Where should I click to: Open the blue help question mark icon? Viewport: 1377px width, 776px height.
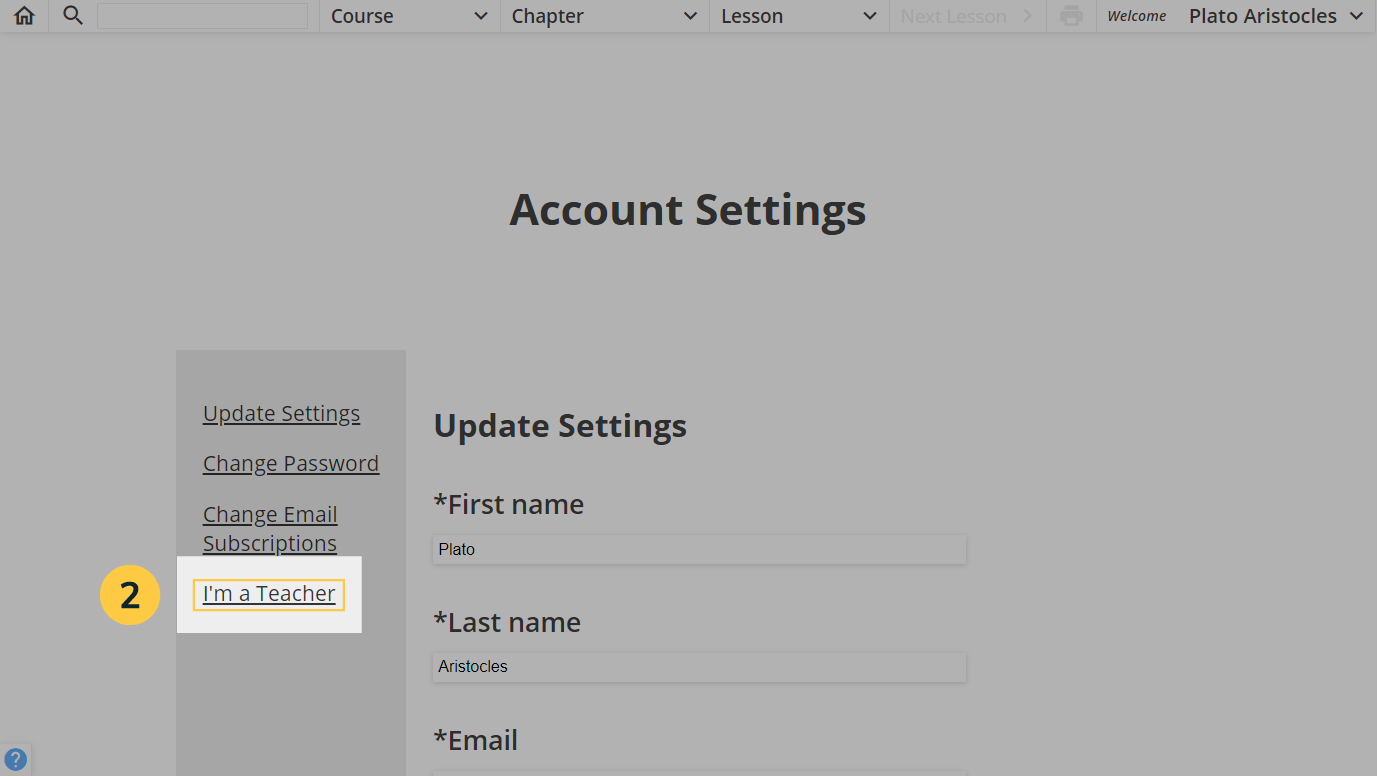(x=15, y=759)
